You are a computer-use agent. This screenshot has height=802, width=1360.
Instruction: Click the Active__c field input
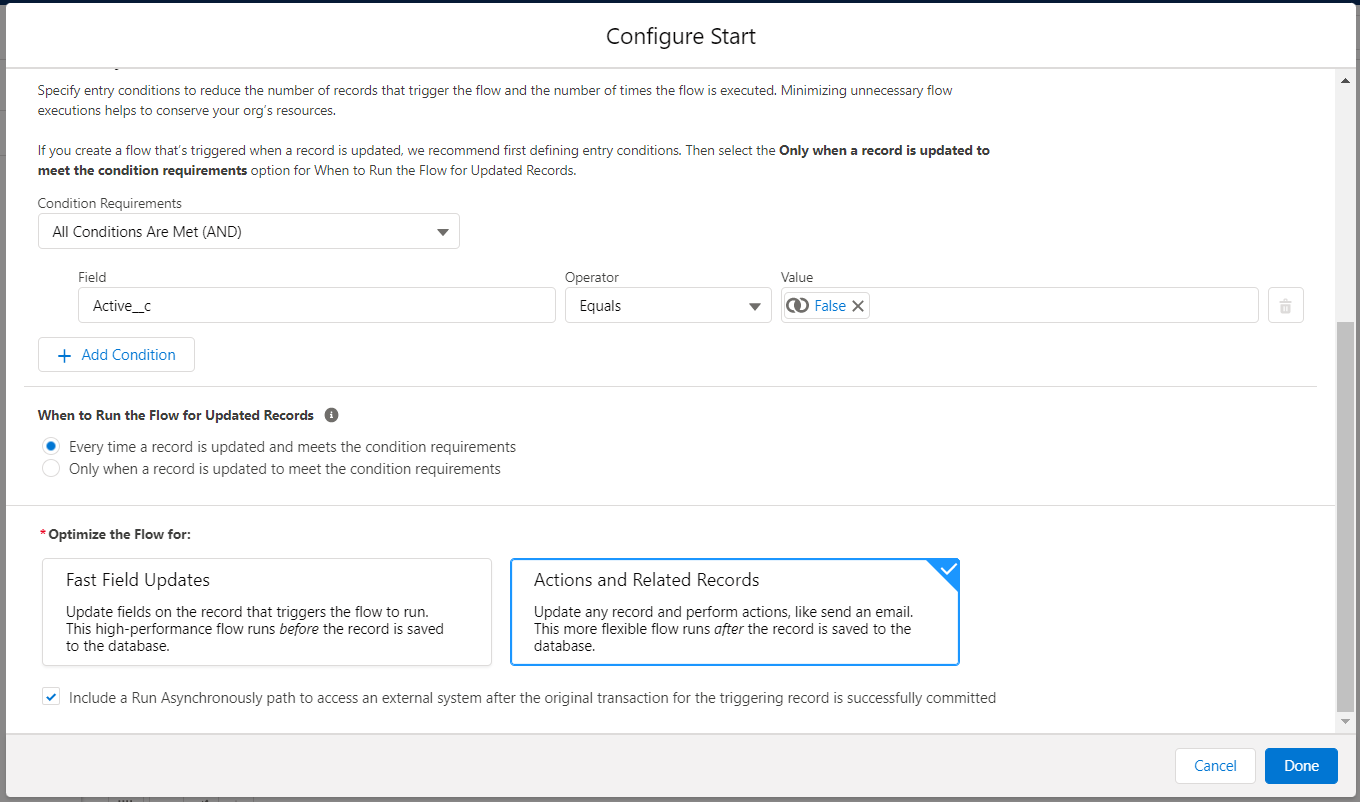(x=316, y=305)
